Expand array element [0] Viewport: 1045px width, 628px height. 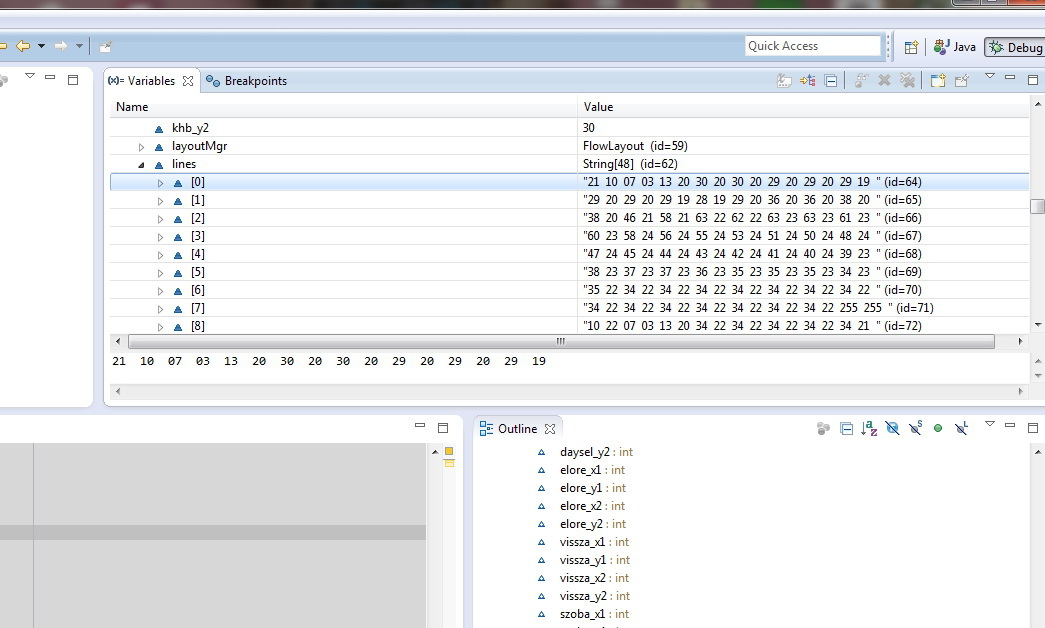(x=161, y=183)
